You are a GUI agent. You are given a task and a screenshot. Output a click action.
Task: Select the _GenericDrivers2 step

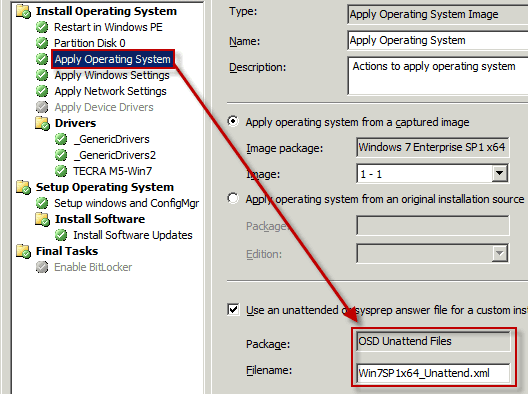coord(114,155)
